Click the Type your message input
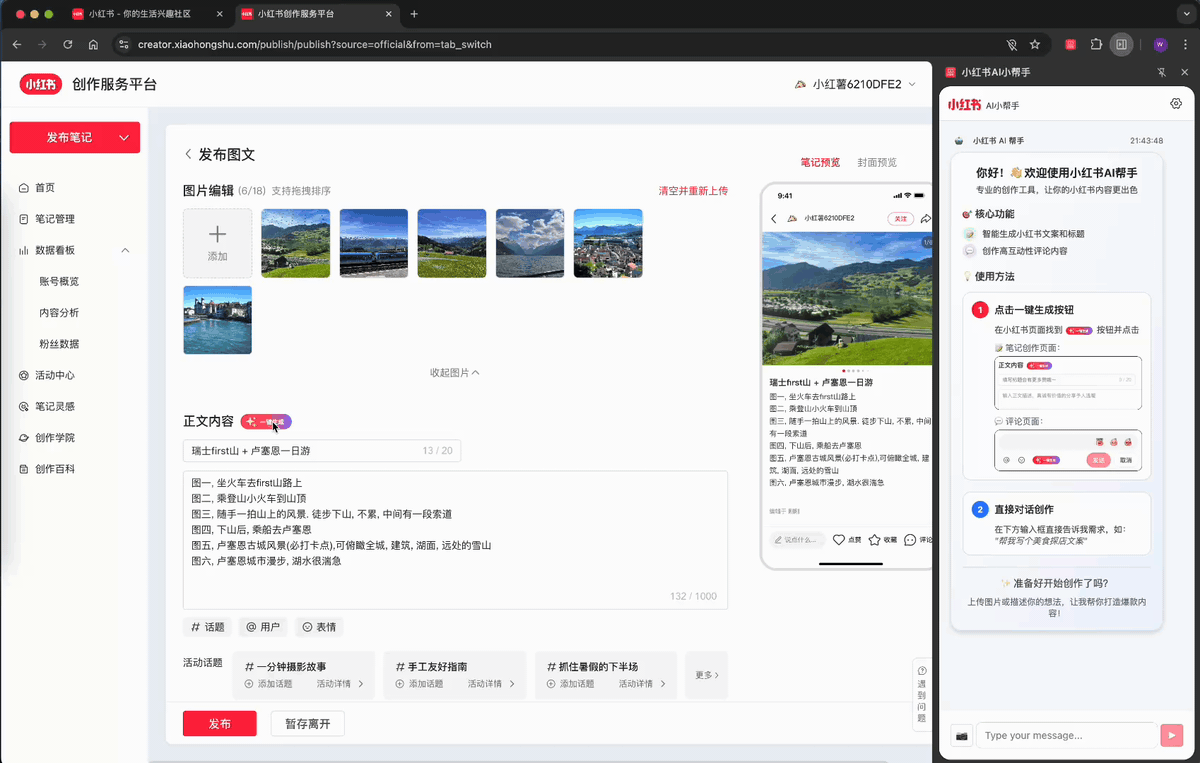The image size is (1200, 763). (x=1067, y=735)
